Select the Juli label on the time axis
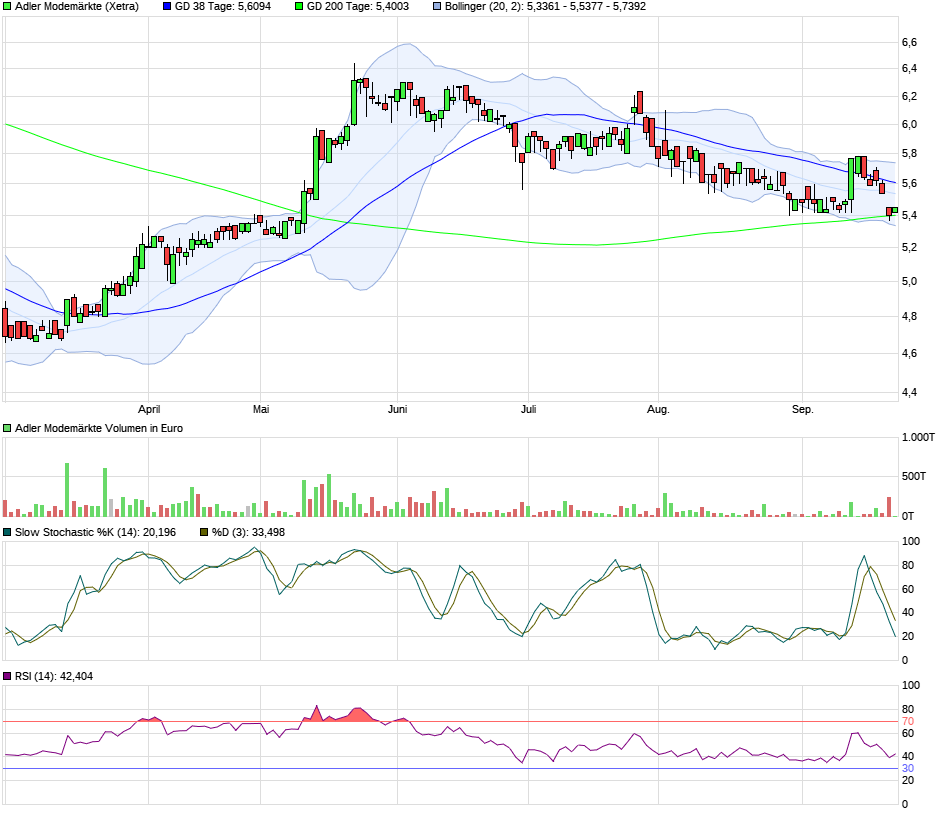Image resolution: width=940 pixels, height=814 pixels. click(529, 409)
